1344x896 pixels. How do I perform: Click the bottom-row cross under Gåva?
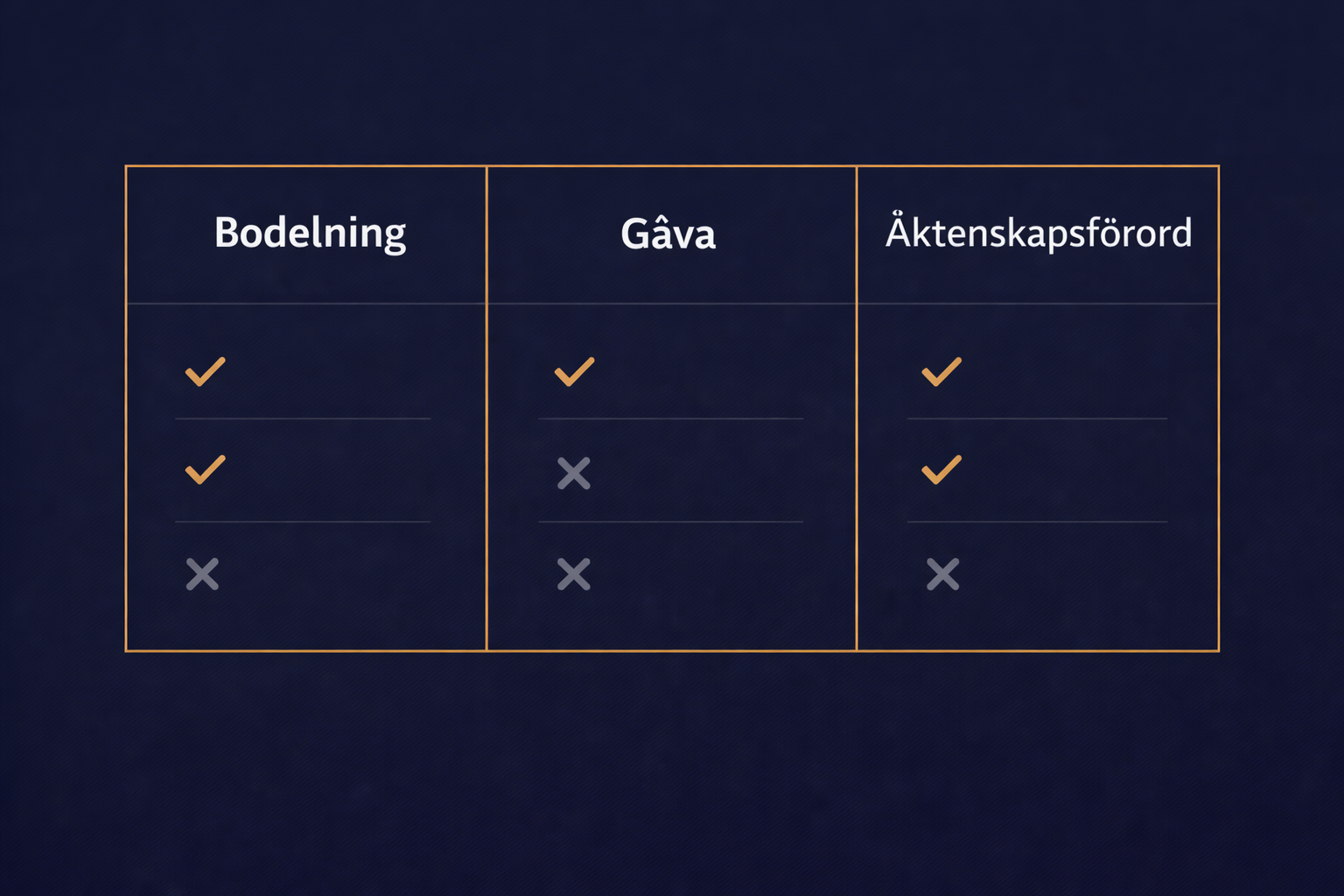pos(574,575)
